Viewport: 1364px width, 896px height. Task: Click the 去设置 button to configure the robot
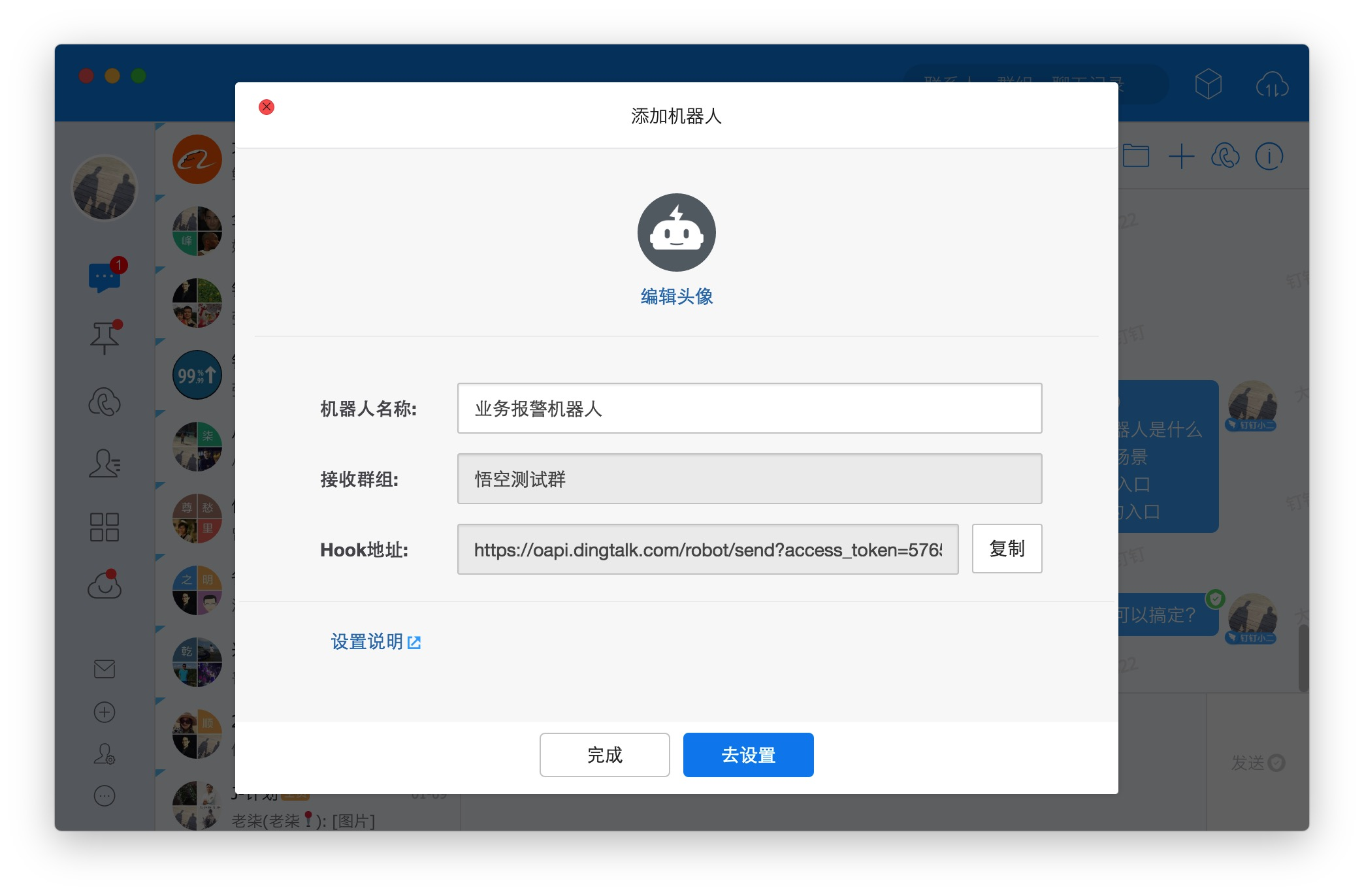tap(748, 754)
